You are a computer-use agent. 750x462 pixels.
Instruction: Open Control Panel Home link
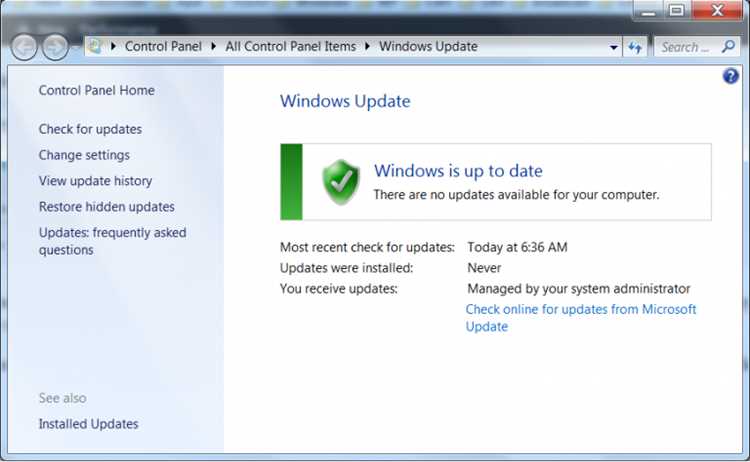(x=97, y=90)
